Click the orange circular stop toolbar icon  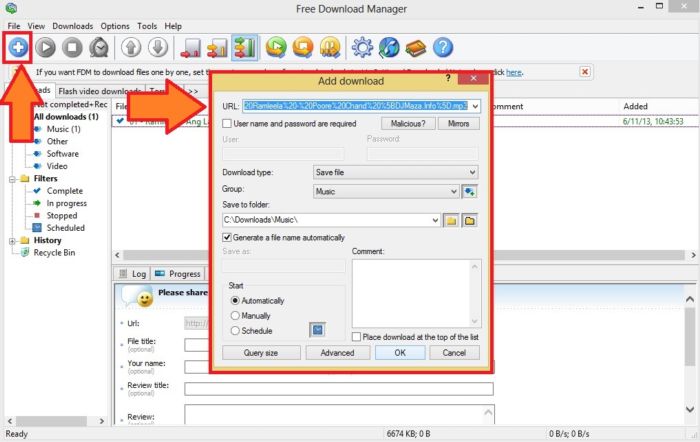point(303,47)
